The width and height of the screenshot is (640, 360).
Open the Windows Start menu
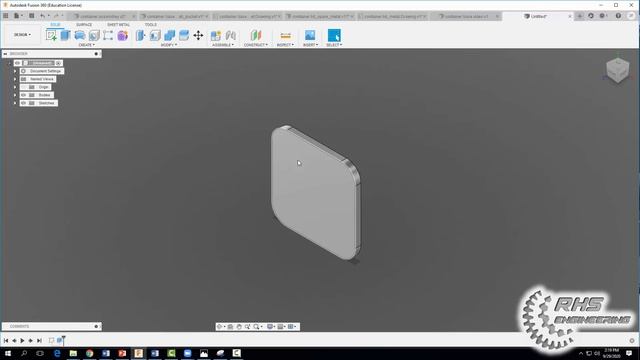click(x=8, y=353)
